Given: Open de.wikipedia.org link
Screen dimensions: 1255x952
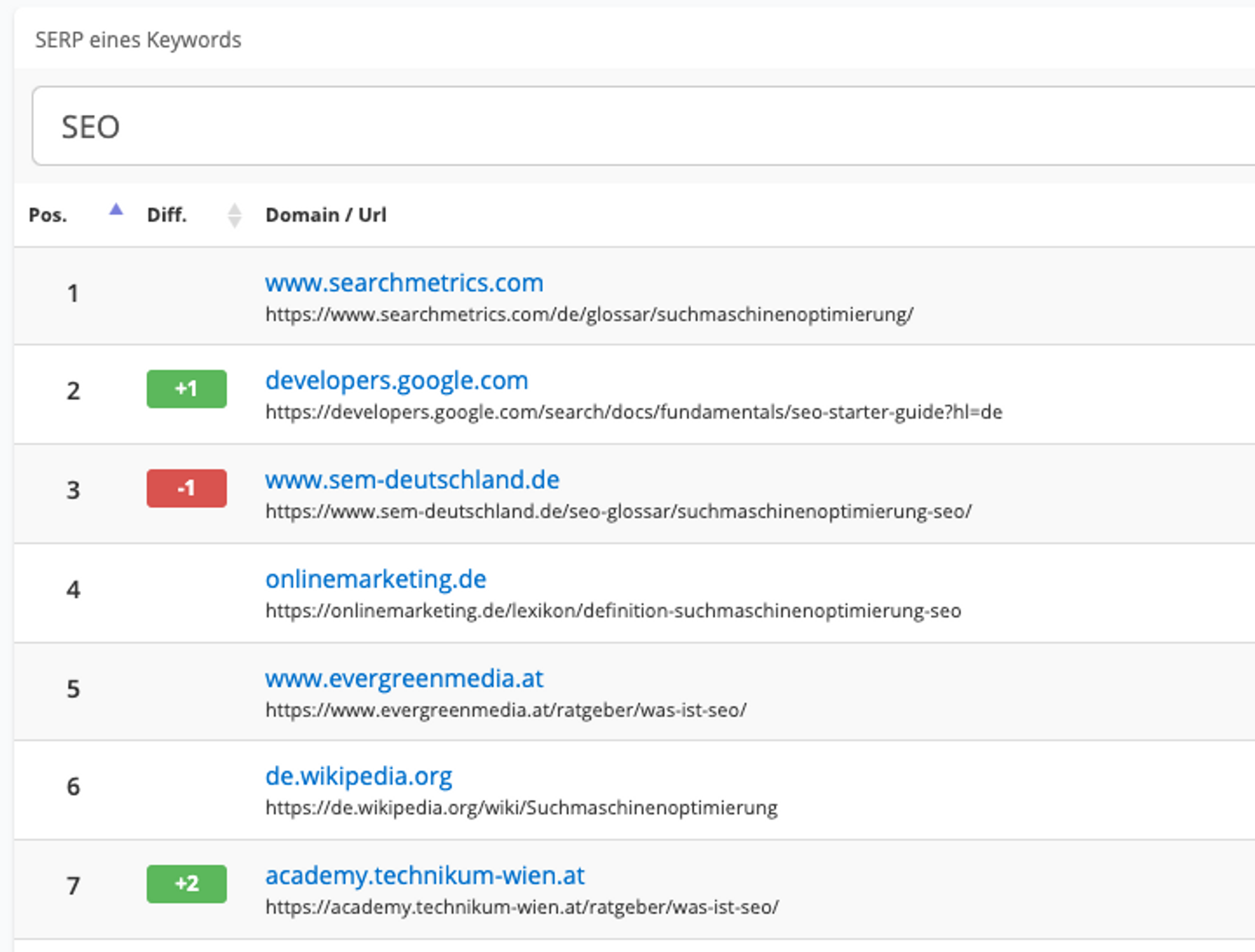Looking at the screenshot, I should 359,777.
